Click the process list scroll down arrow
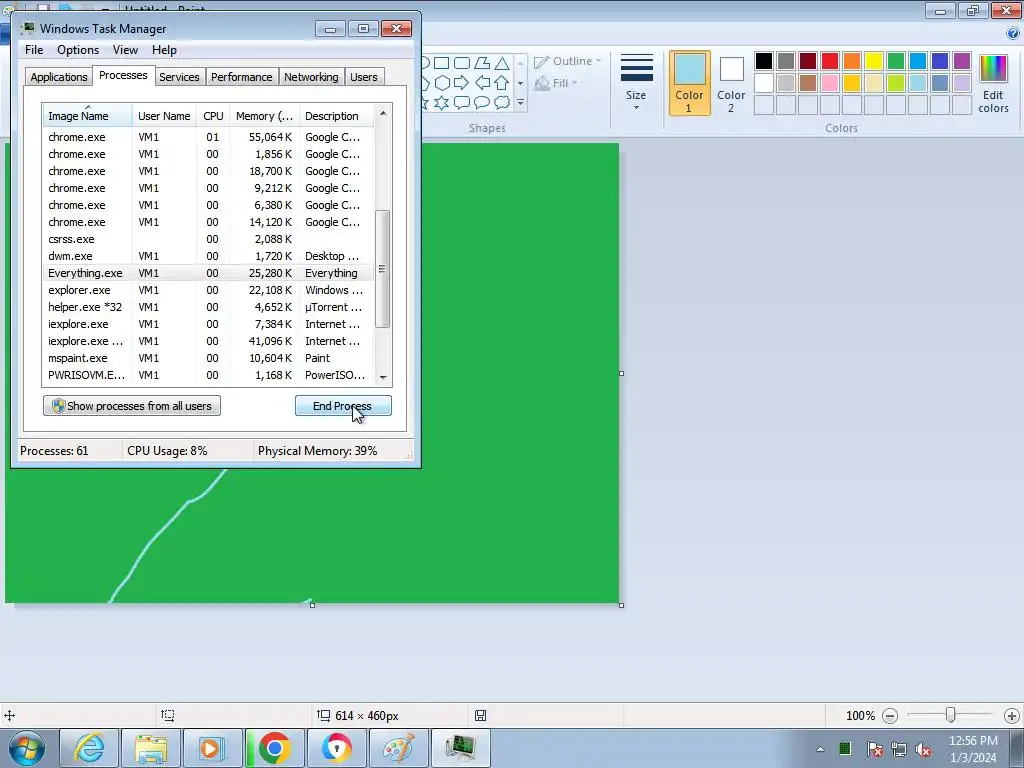Viewport: 1024px width, 768px height. click(x=383, y=377)
